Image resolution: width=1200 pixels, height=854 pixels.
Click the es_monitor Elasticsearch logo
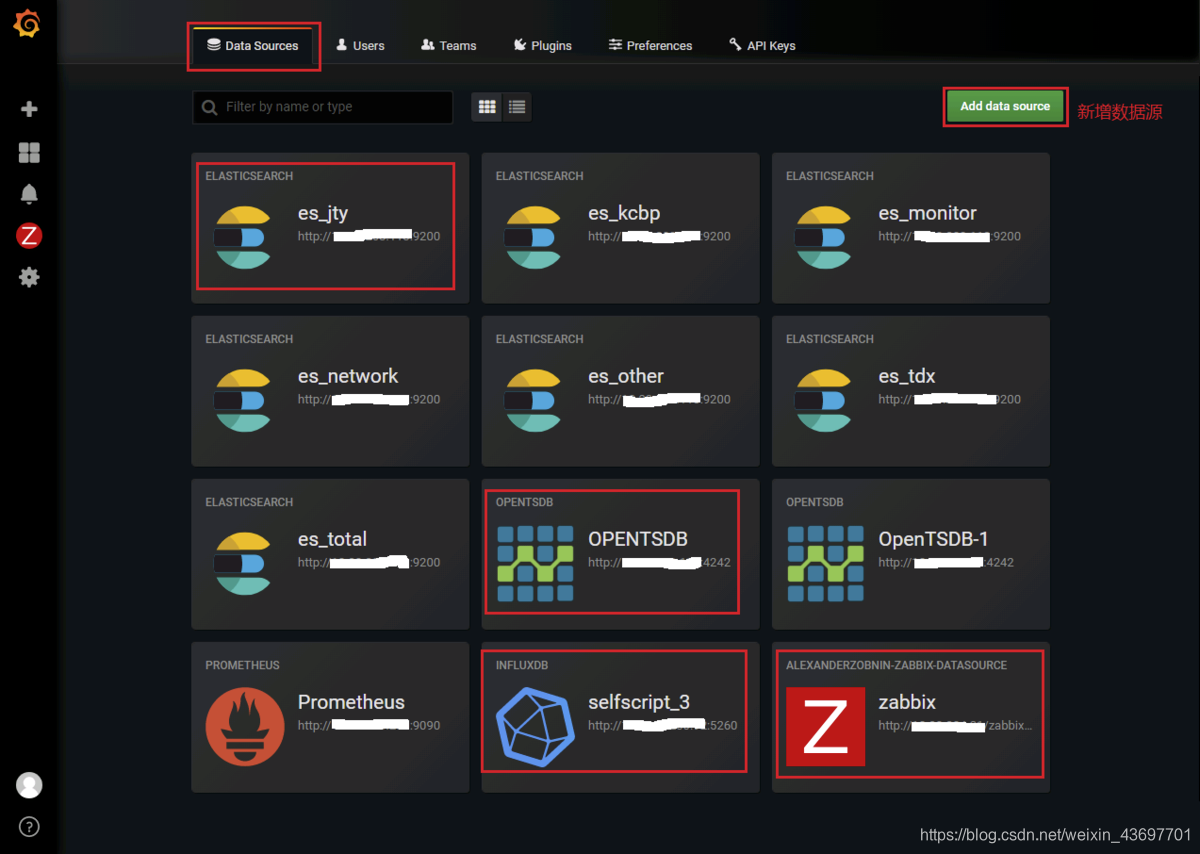(x=823, y=238)
